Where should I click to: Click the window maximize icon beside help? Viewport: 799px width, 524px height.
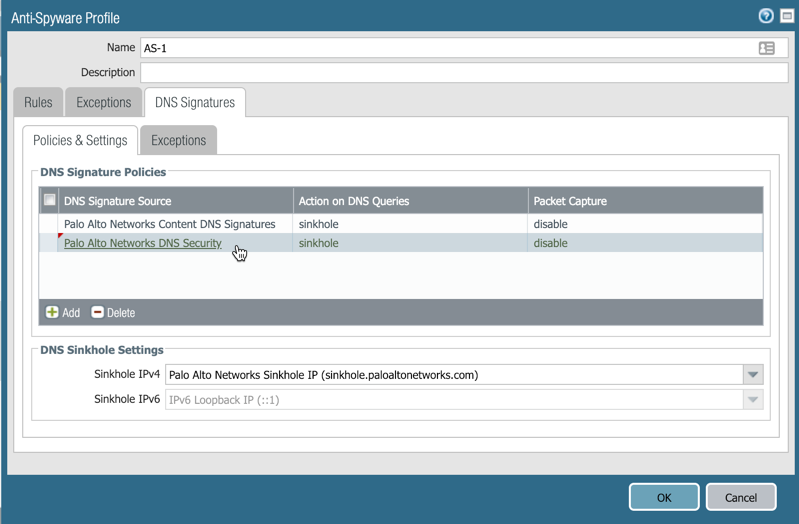787,16
